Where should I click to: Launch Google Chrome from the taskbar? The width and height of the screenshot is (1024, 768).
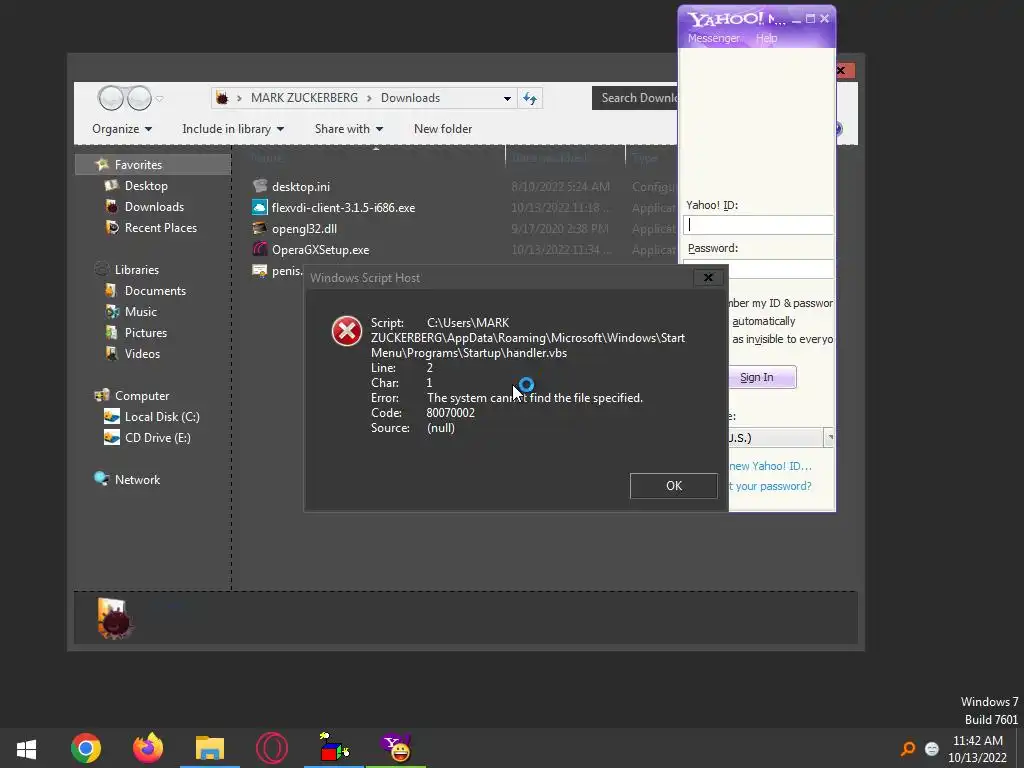click(86, 748)
